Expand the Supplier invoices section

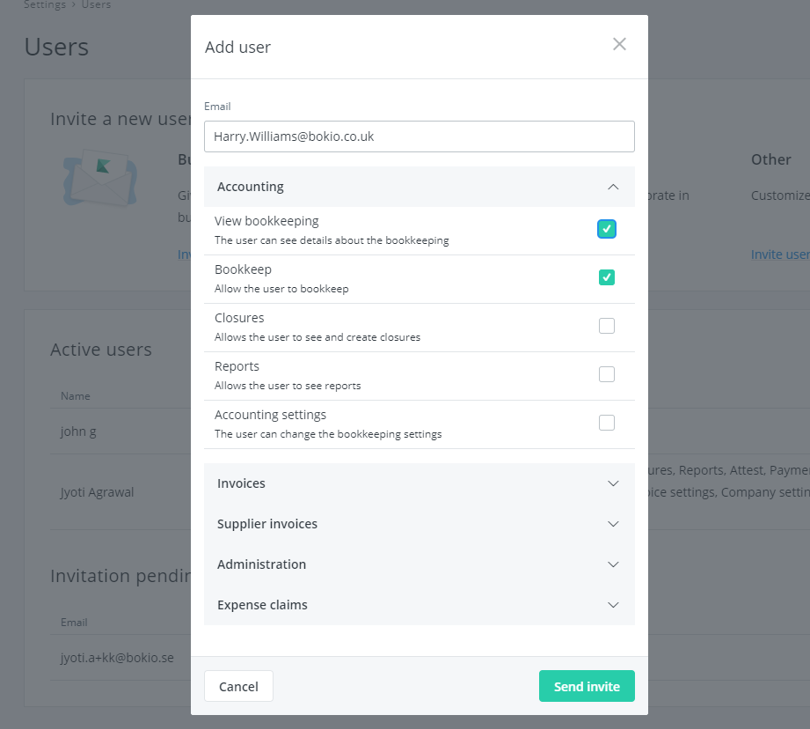coord(419,524)
